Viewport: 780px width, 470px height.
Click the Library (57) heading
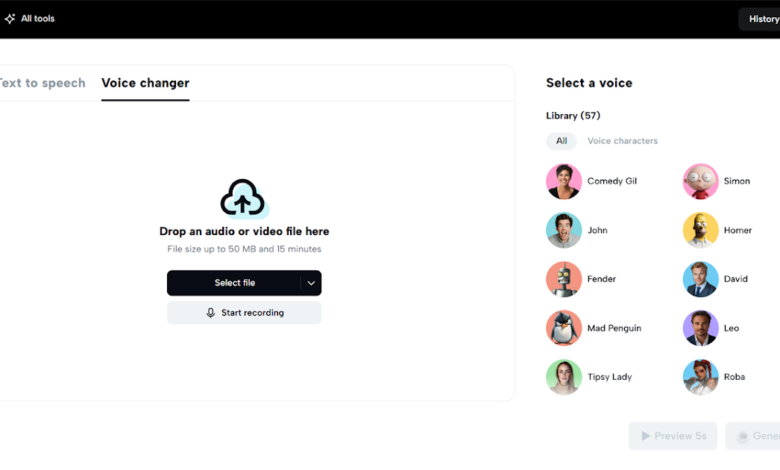click(573, 116)
